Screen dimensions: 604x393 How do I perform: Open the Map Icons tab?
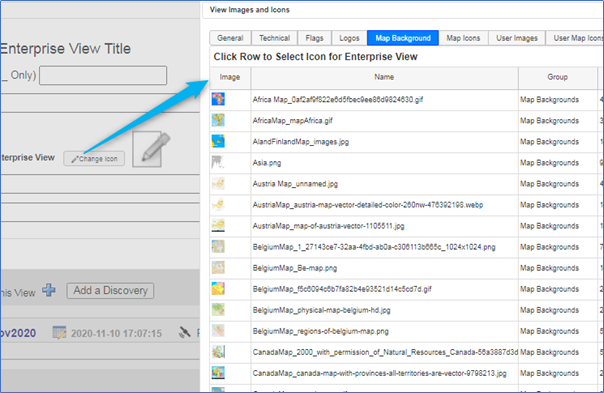click(x=463, y=38)
